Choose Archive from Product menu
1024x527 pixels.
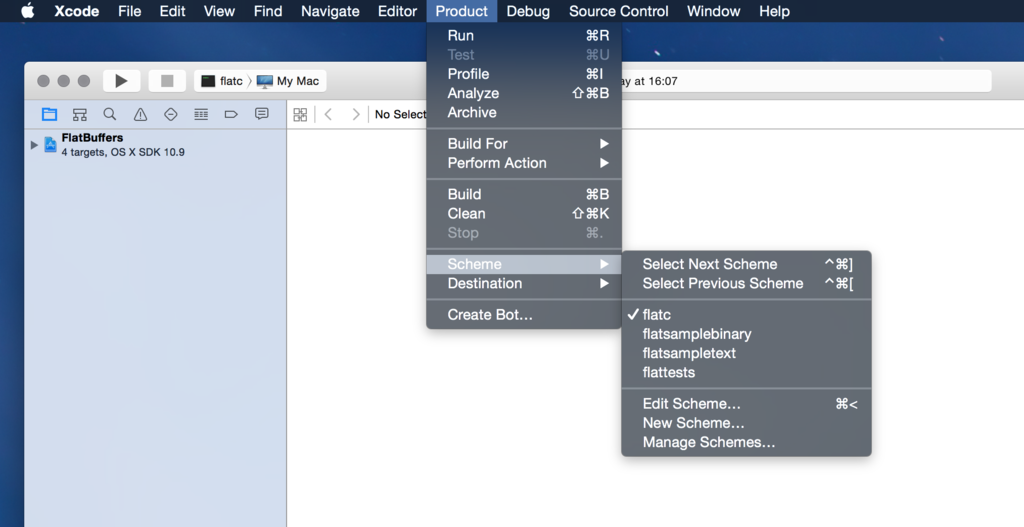point(524,112)
